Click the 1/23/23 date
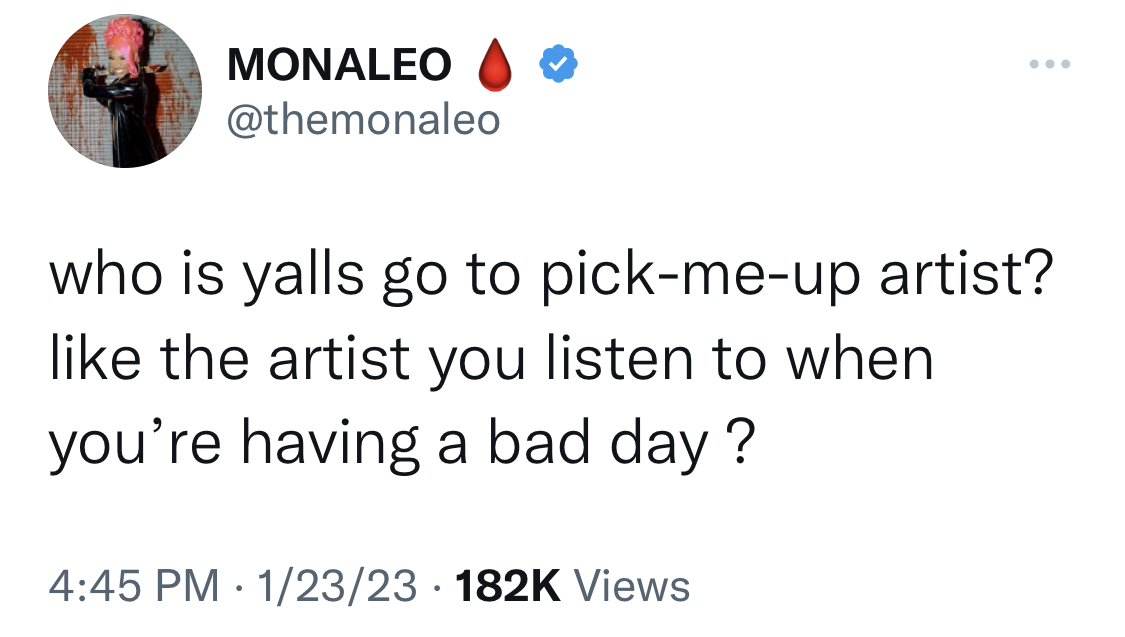 pos(336,585)
